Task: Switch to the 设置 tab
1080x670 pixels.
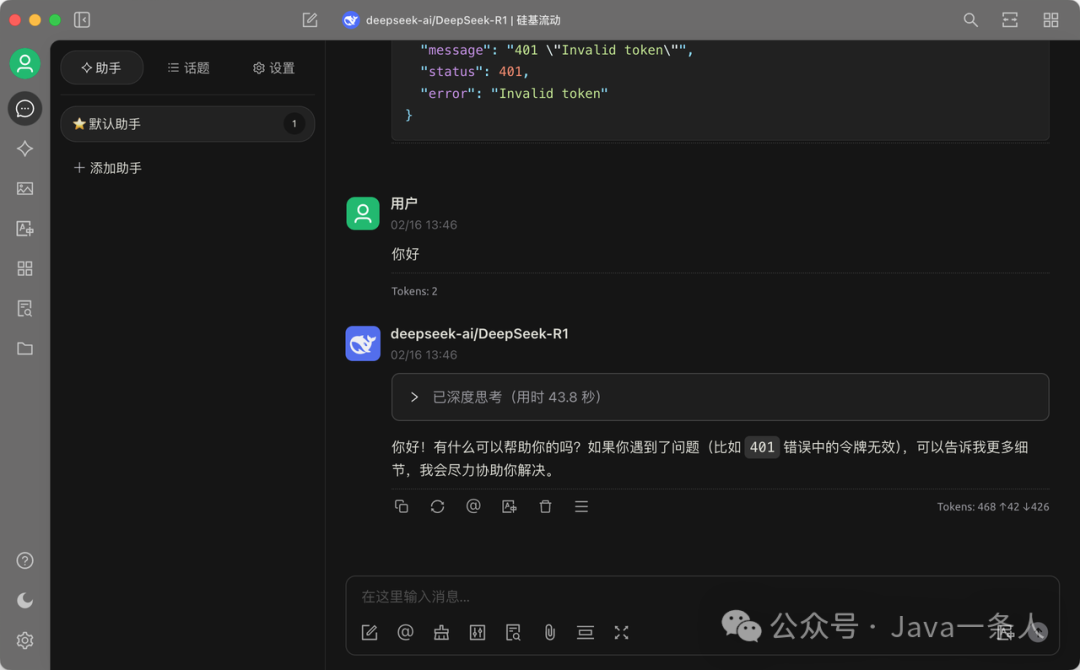Action: tap(273, 67)
